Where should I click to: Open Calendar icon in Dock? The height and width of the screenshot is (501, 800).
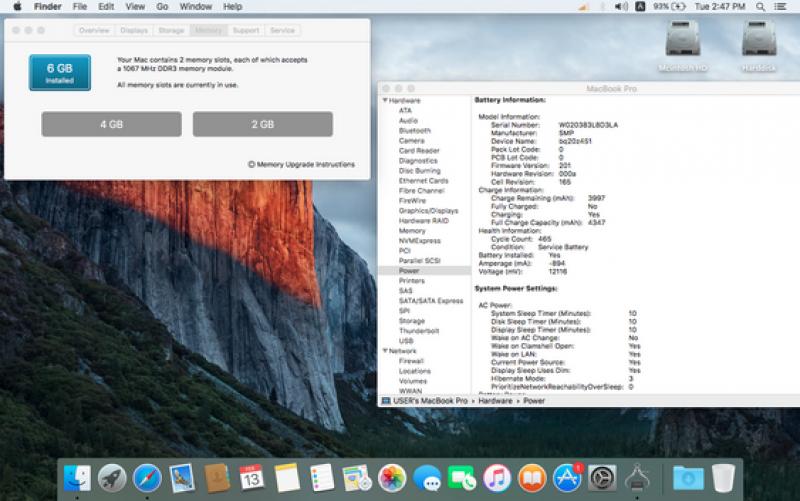(252, 478)
